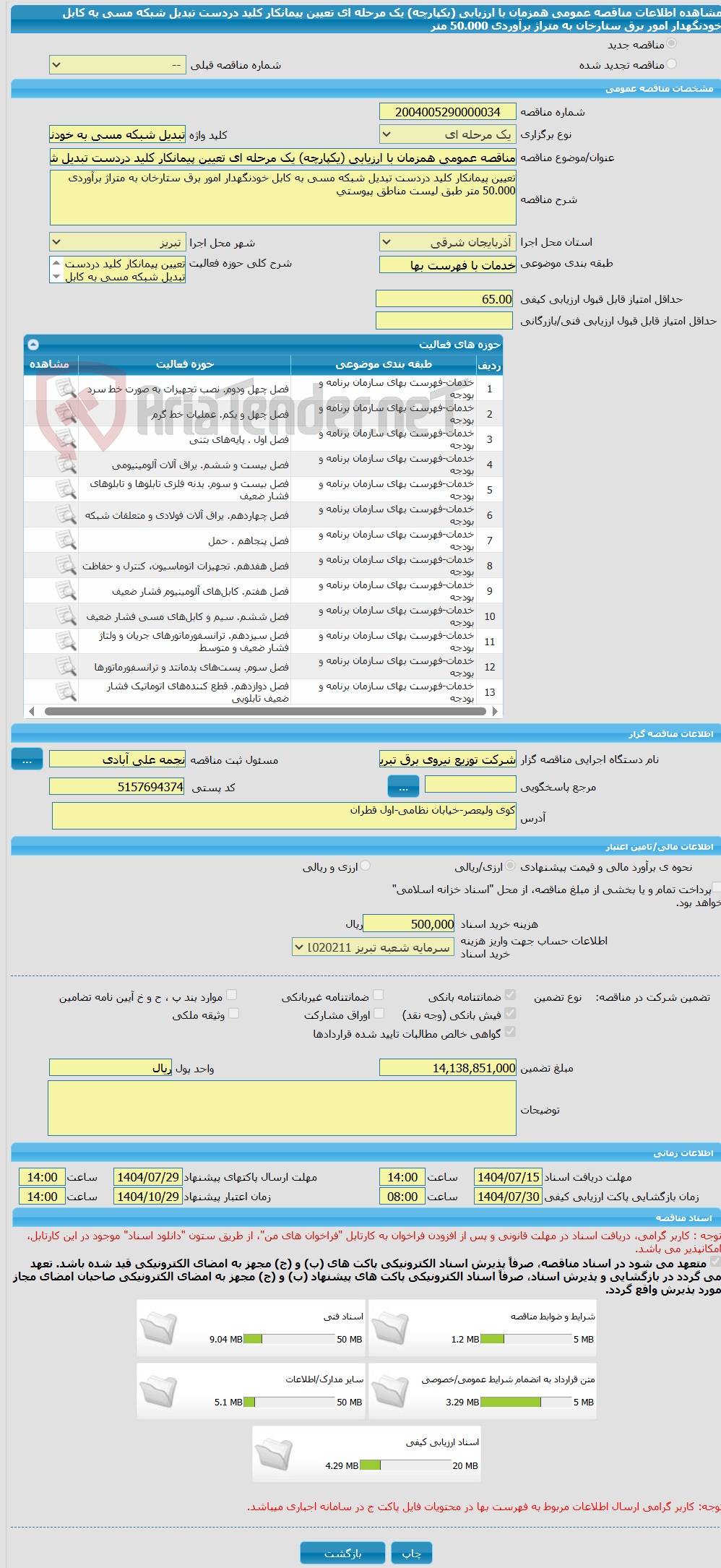
Task: Click the حوزه فعالیت column header
Action: click(x=184, y=364)
